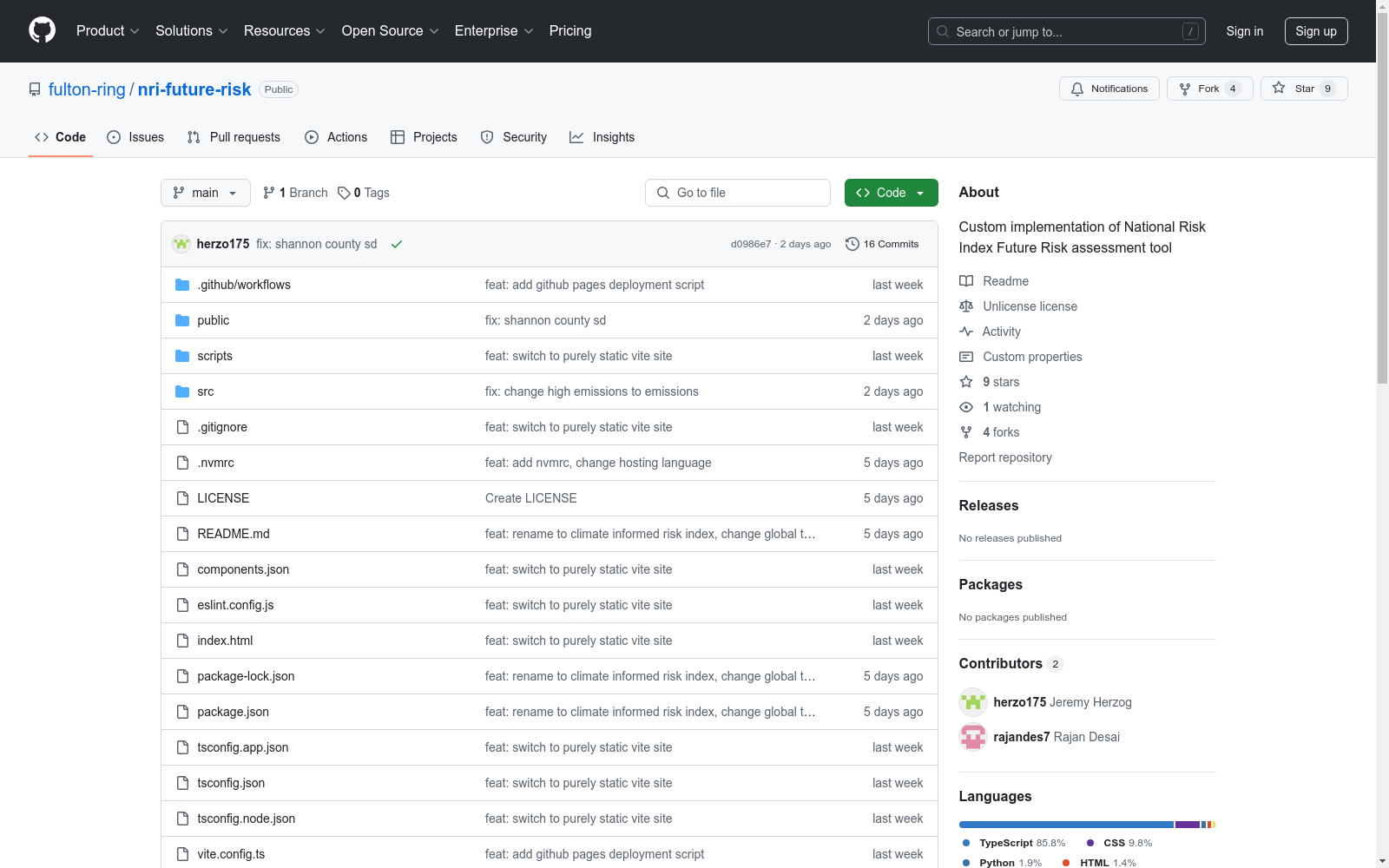Expand the Resources menu

pyautogui.click(x=285, y=31)
